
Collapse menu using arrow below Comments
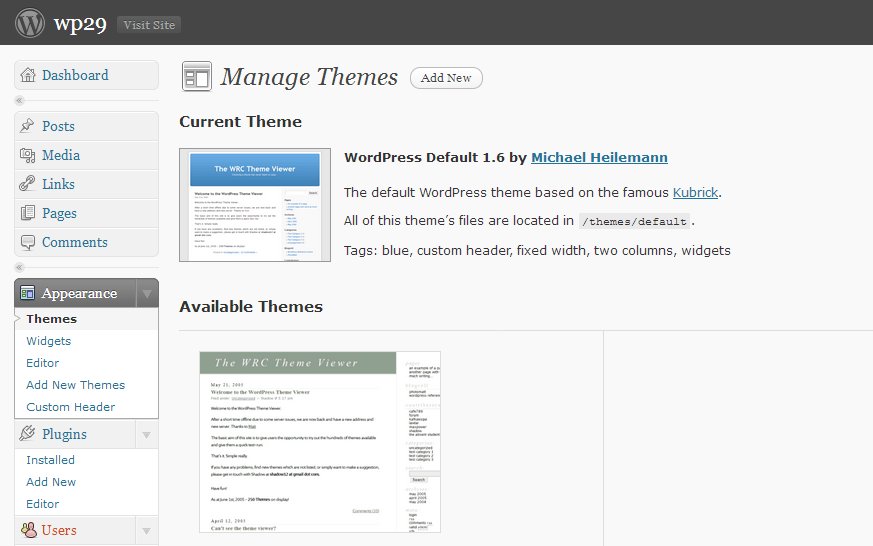click(x=19, y=267)
